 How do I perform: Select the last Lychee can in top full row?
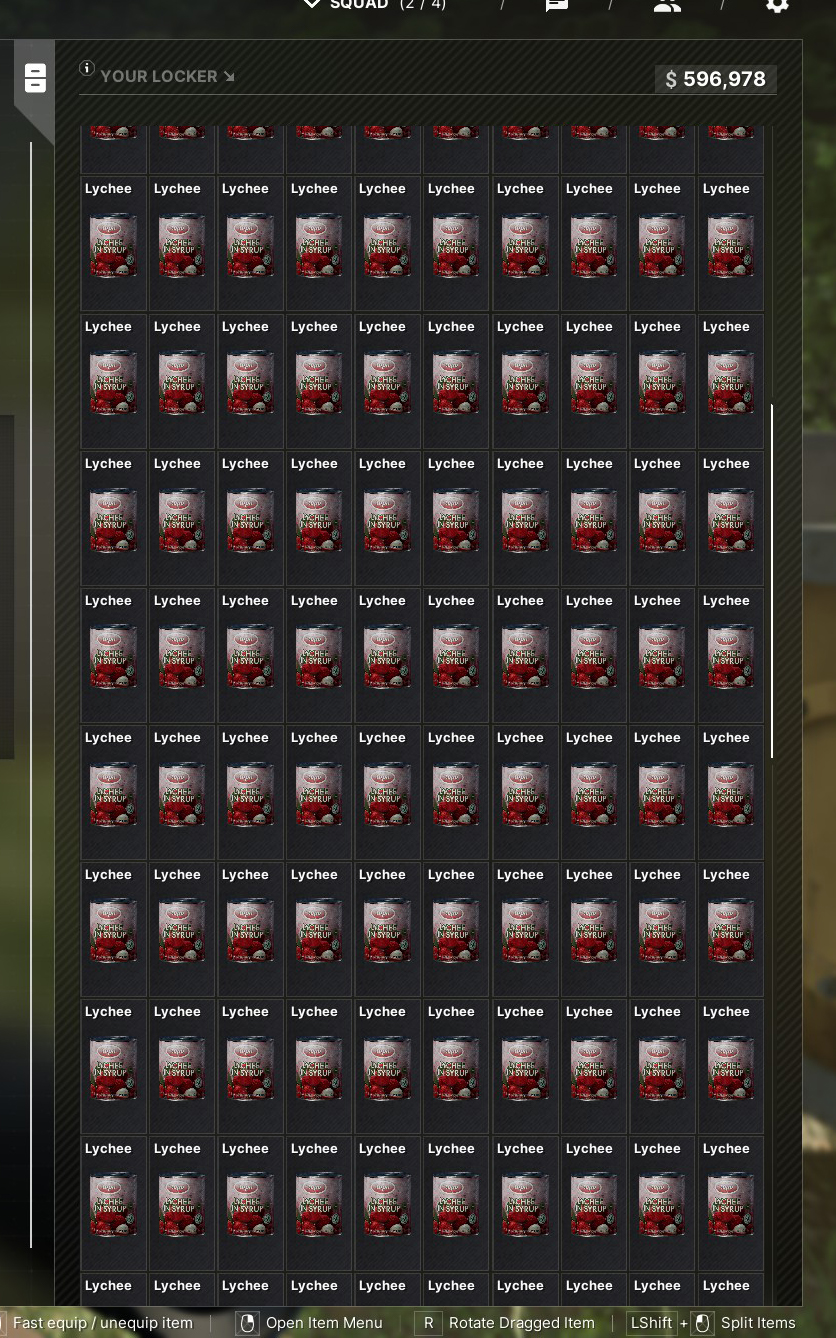(730, 244)
